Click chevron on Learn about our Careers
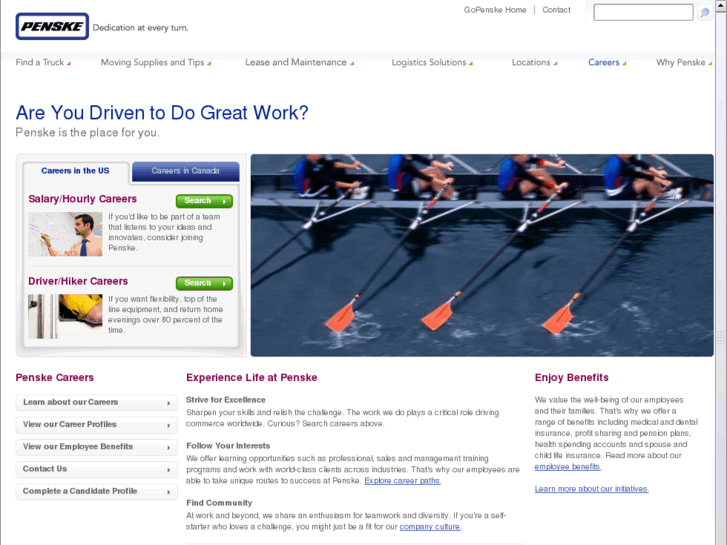The width and height of the screenshot is (727, 545). pyautogui.click(x=169, y=403)
